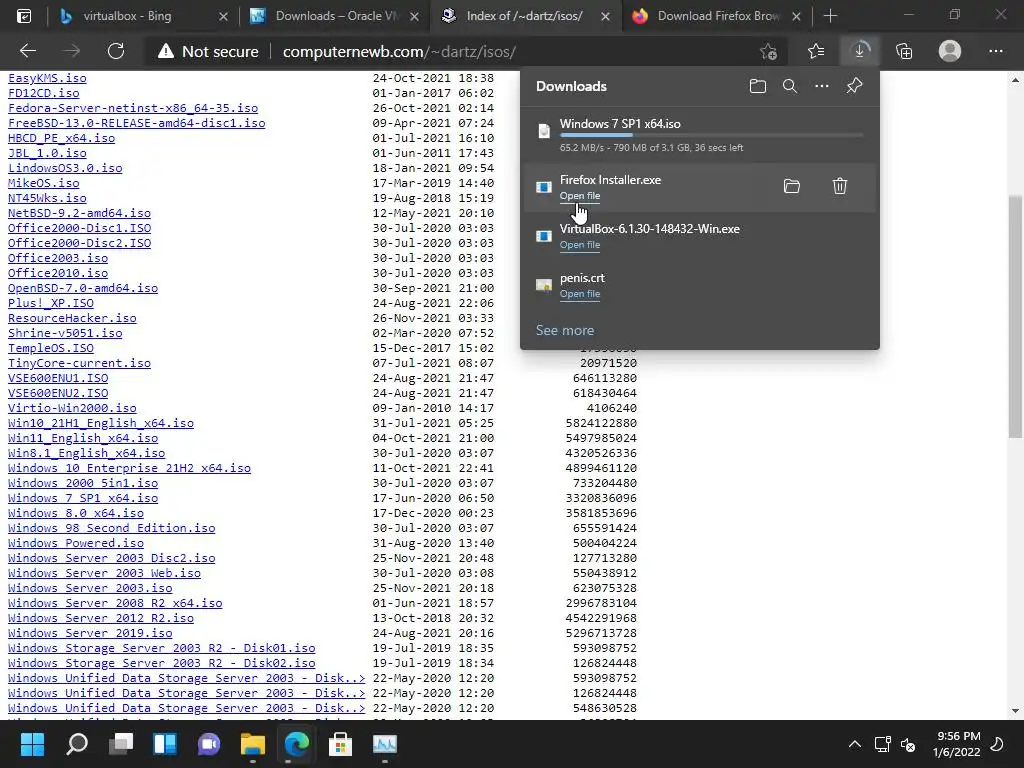Close the Downloads – Oracle VM tab
The width and height of the screenshot is (1024, 768).
415,16
